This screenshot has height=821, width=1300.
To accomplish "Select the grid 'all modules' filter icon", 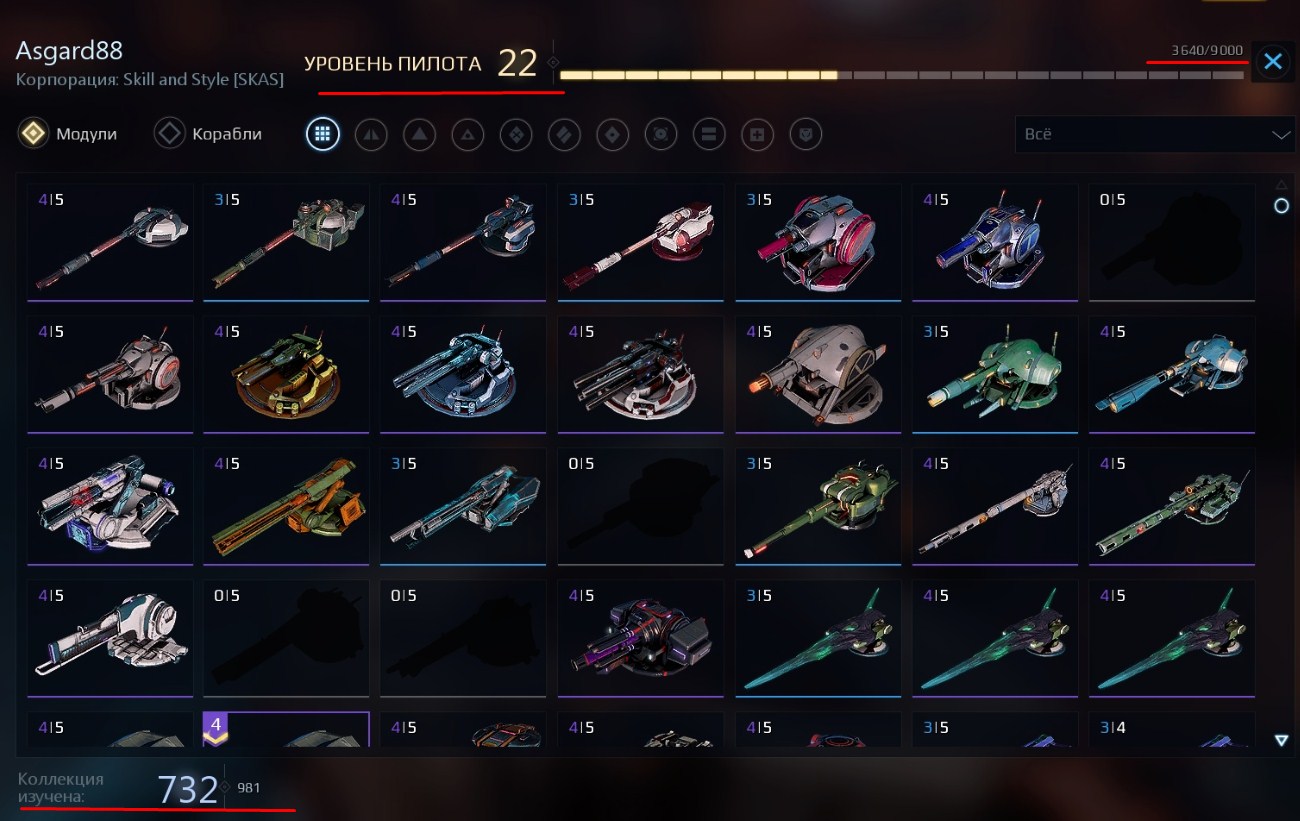I will point(322,134).
